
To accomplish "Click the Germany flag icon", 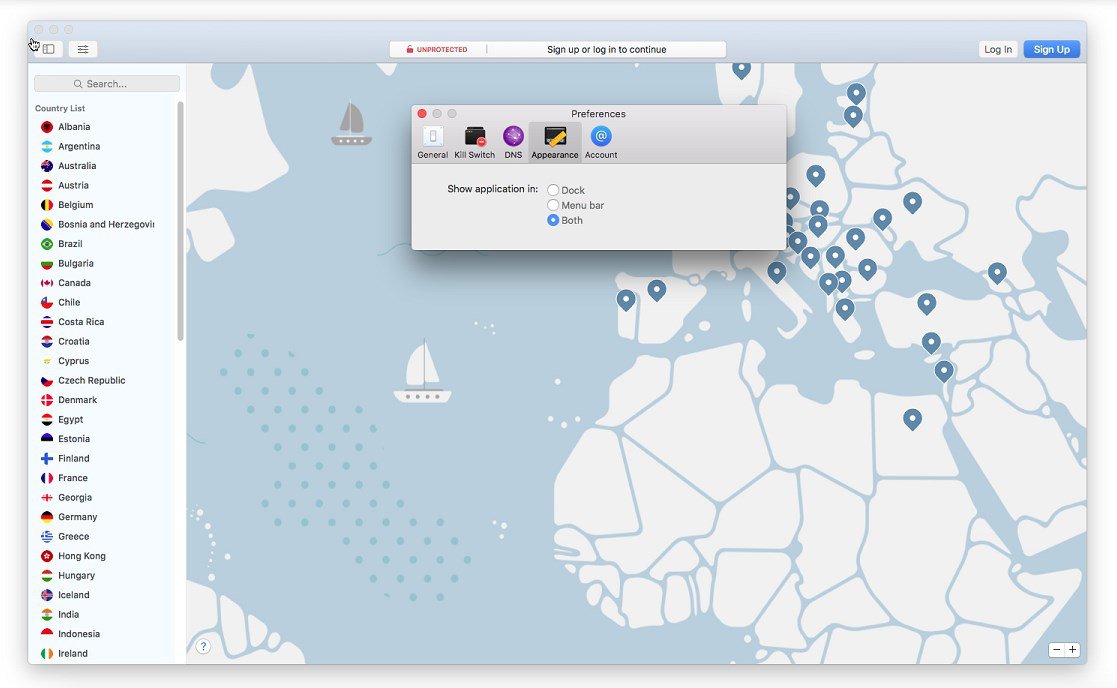I will click(x=47, y=517).
